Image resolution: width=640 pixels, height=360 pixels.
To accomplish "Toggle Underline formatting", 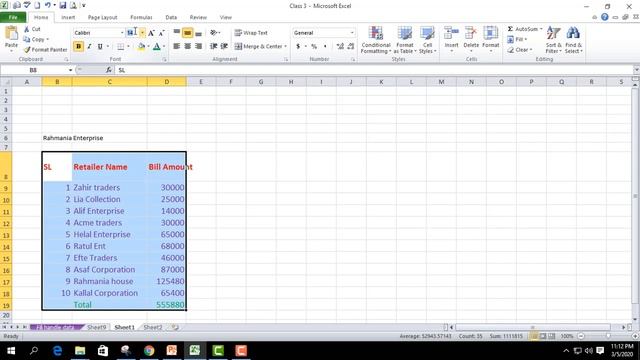I will [x=100, y=47].
